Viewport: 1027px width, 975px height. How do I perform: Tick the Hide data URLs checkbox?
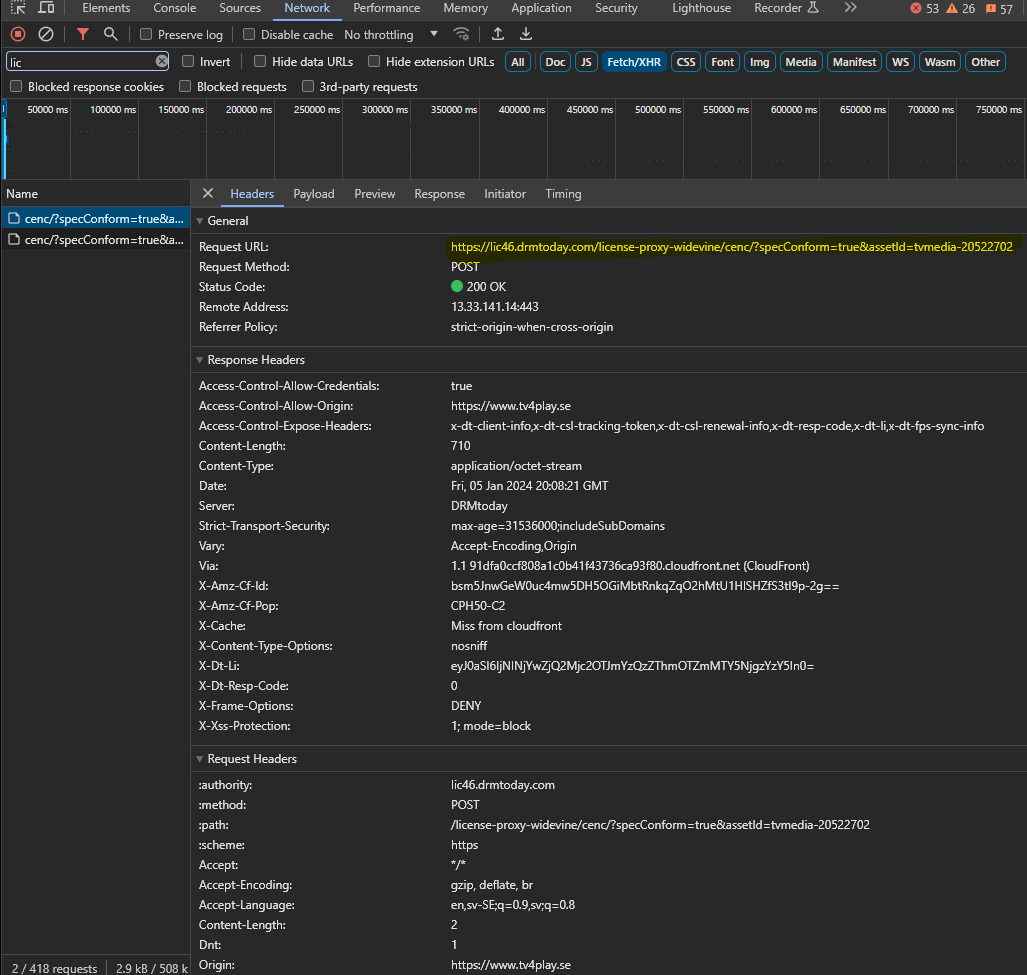(x=260, y=62)
